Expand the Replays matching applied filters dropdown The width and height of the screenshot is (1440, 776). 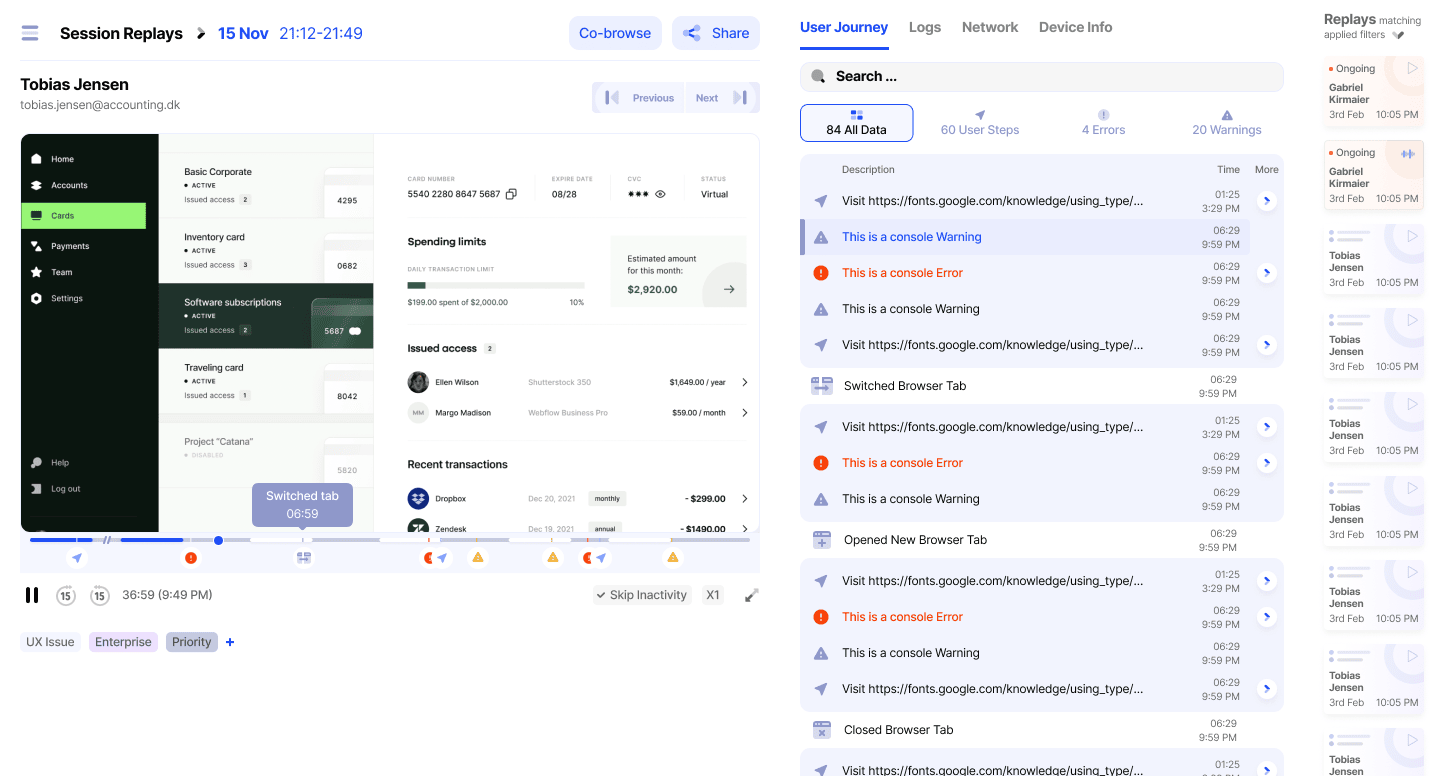(1398, 35)
